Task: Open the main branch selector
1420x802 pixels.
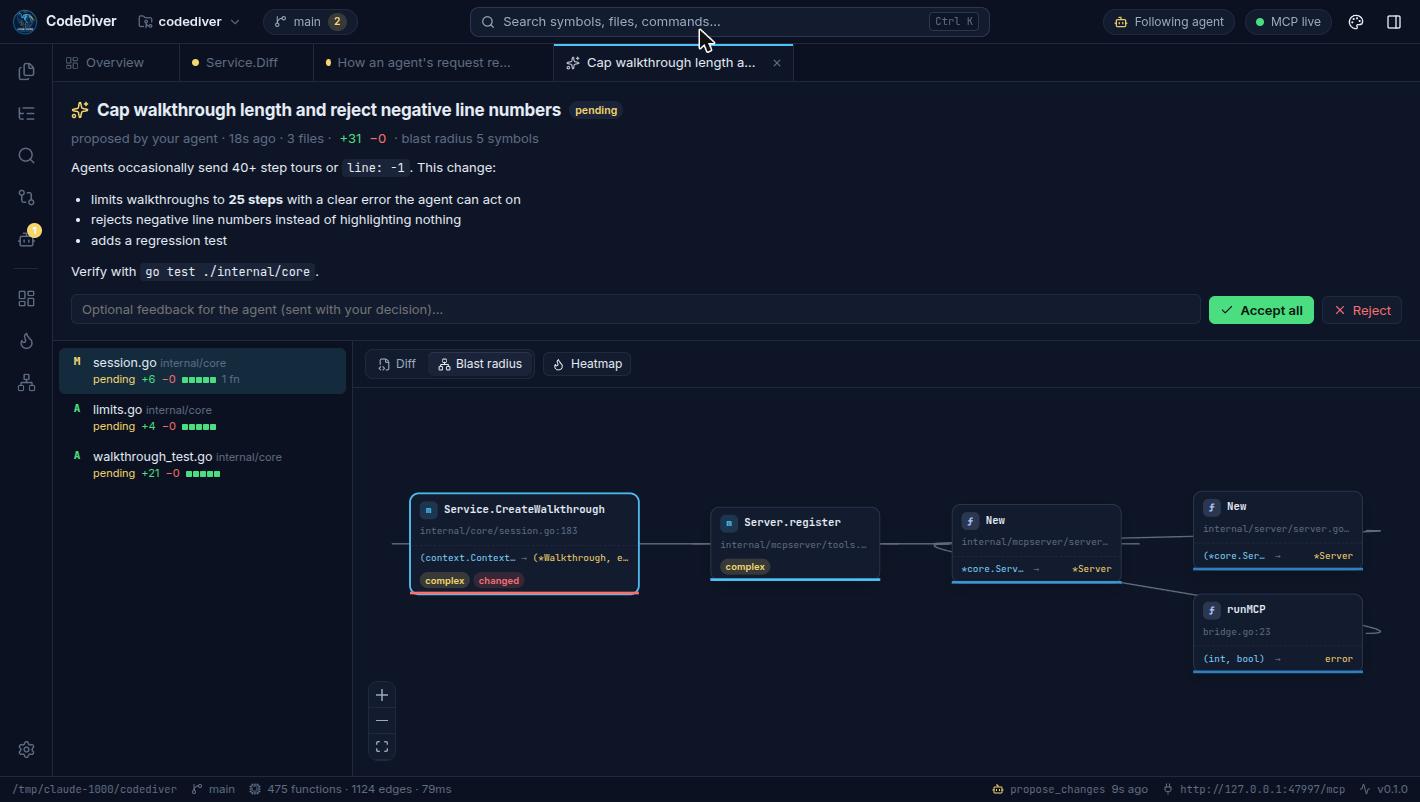Action: point(310,21)
